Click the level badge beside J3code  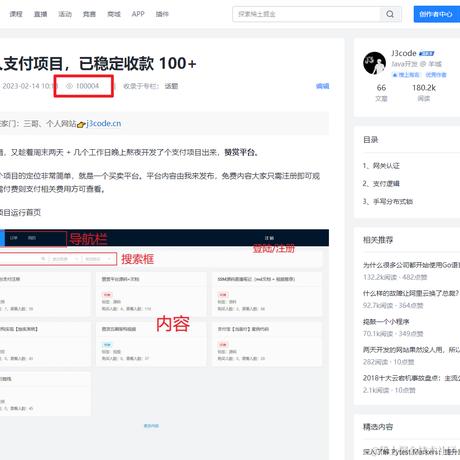pyautogui.click(x=427, y=53)
